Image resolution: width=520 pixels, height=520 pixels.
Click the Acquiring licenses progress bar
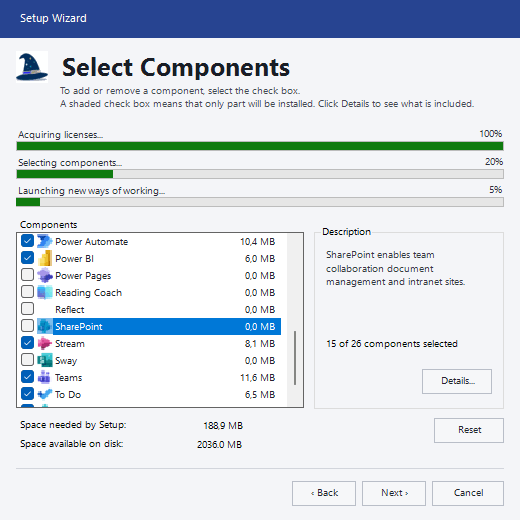point(260,146)
